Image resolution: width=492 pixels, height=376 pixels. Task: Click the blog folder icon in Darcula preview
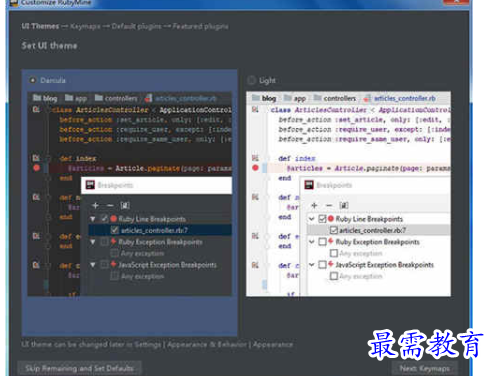[x=37, y=98]
